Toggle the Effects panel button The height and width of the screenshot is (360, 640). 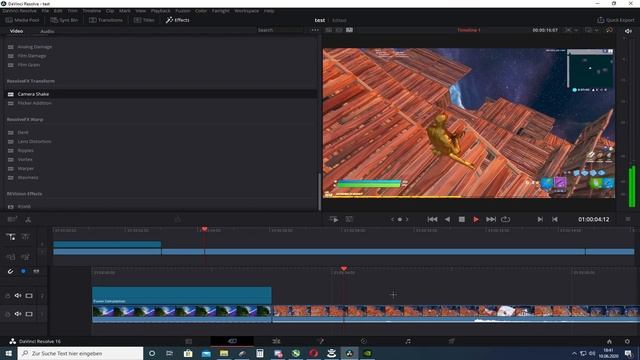tap(178, 20)
